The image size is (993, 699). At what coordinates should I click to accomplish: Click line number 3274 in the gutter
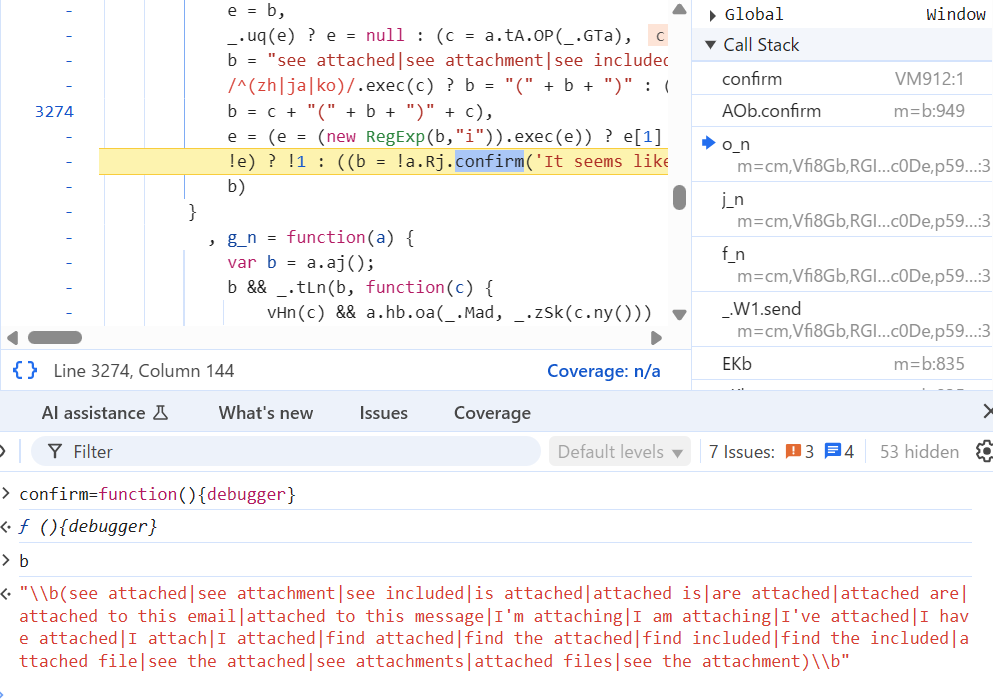pyautogui.click(x=54, y=111)
